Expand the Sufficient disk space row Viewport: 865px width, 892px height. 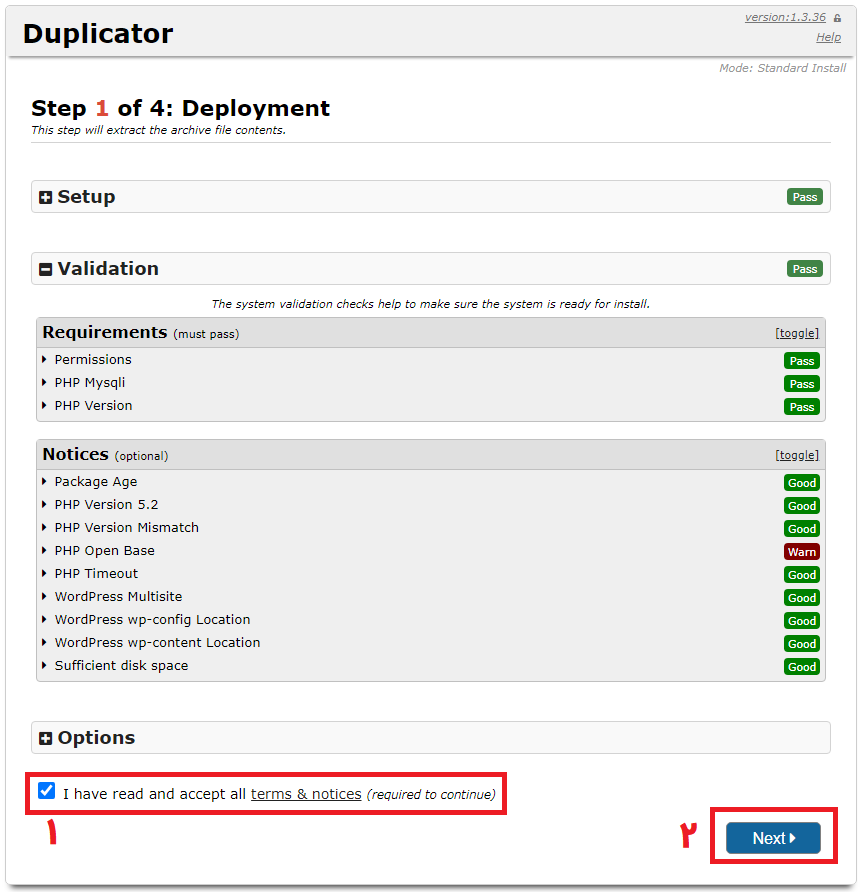point(121,666)
